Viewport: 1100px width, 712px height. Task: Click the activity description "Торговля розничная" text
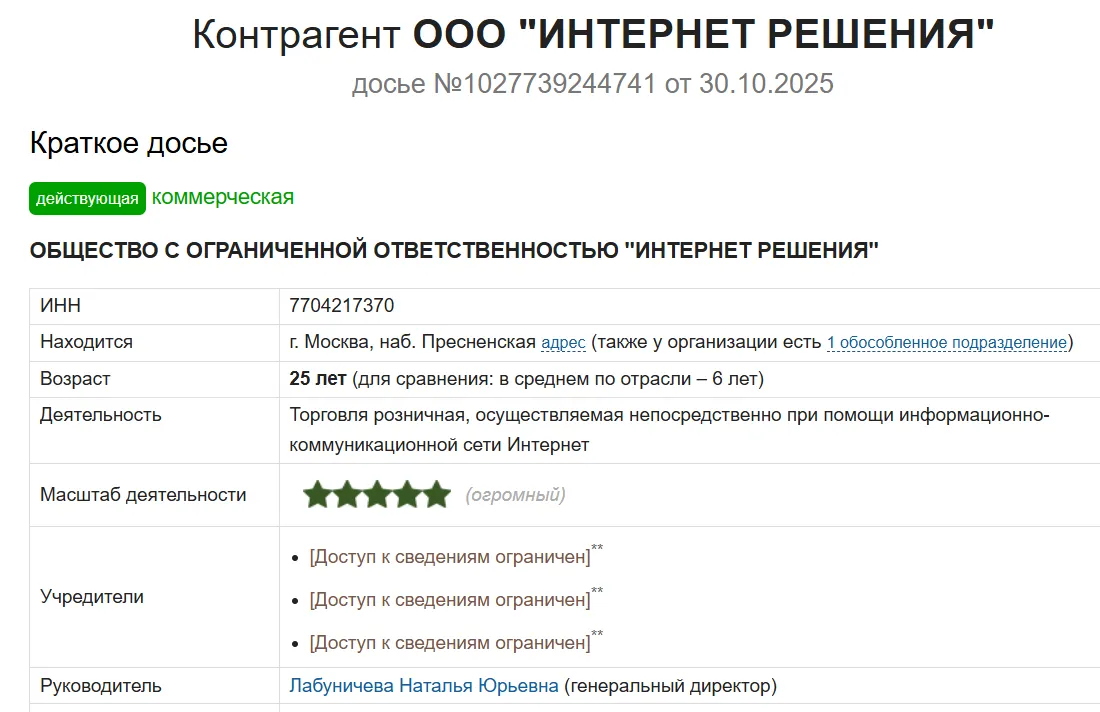tap(669, 429)
